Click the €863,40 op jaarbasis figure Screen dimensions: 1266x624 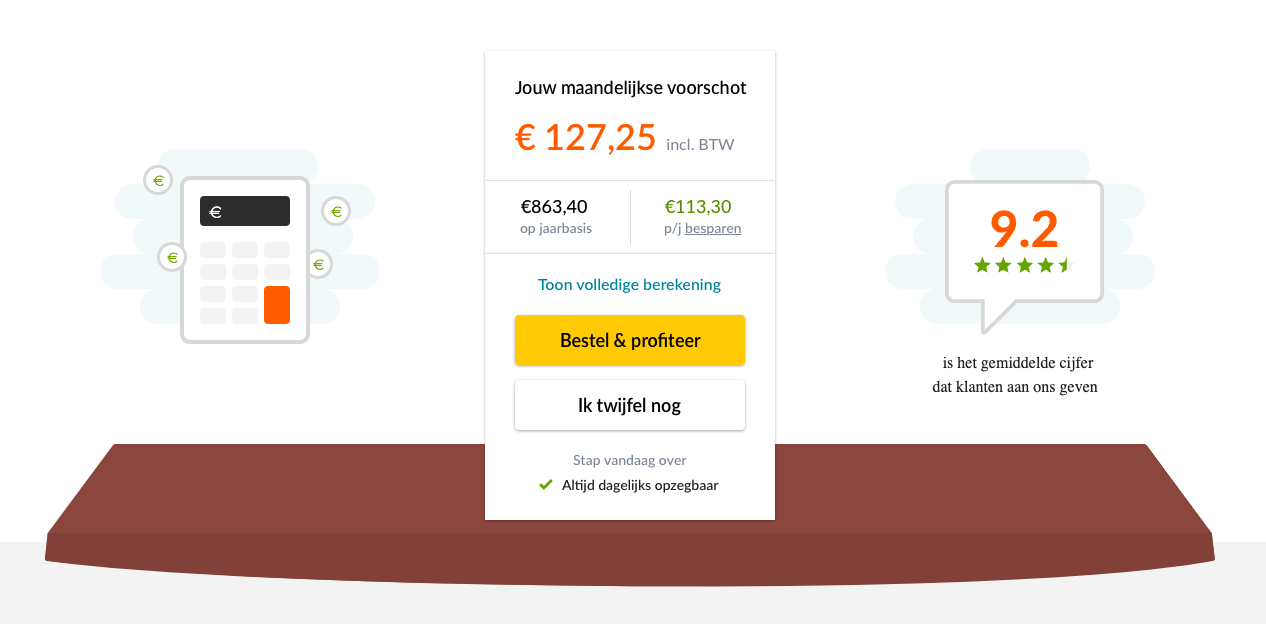[555, 207]
